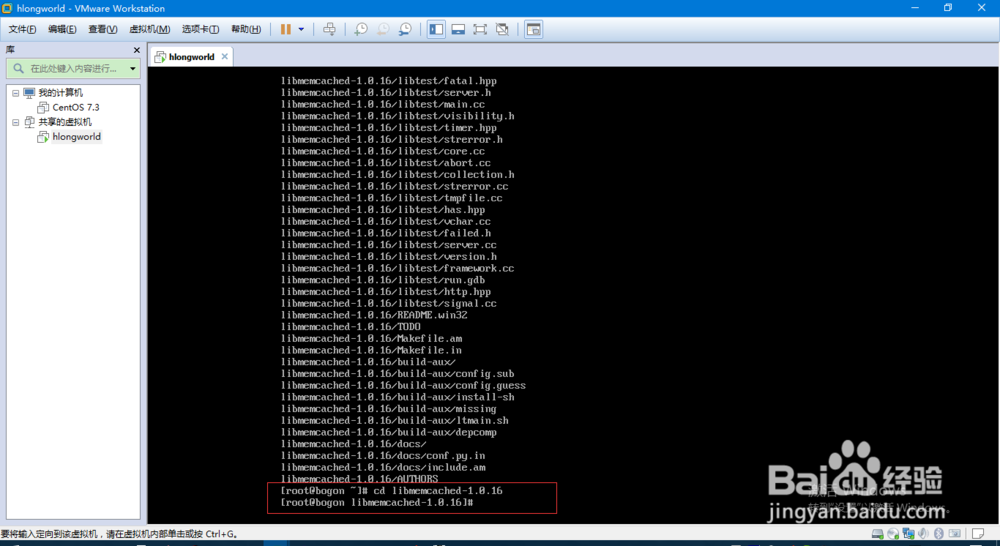Click inside the VM terminal shell prompt

tap(377, 503)
